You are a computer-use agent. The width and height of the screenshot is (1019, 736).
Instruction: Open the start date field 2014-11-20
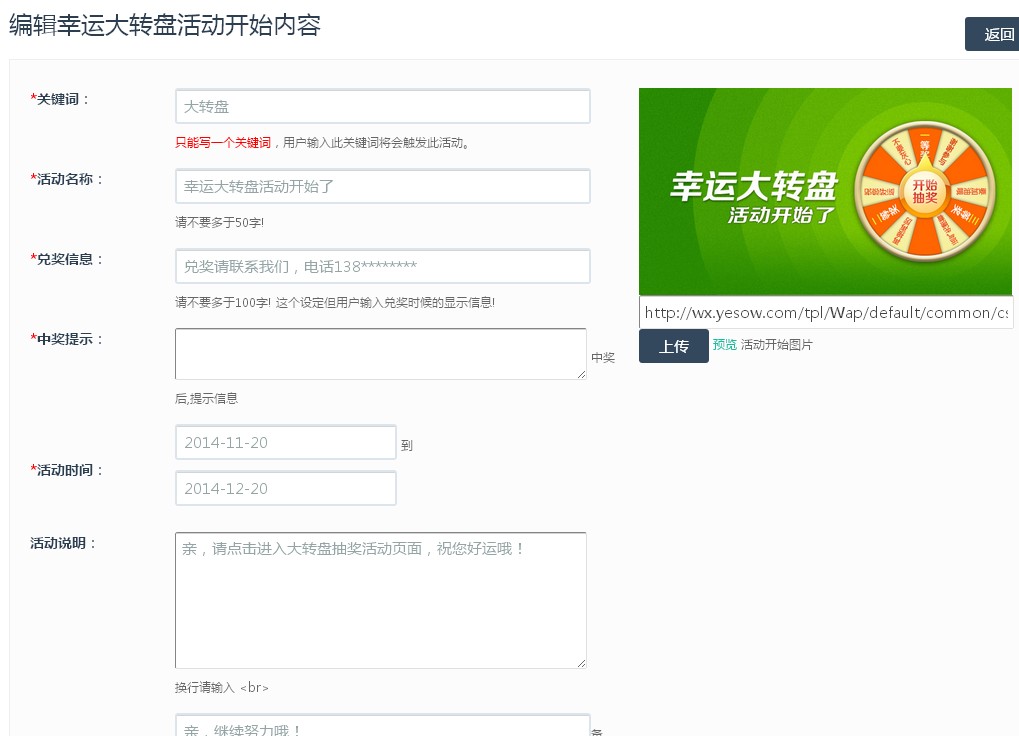coord(285,442)
